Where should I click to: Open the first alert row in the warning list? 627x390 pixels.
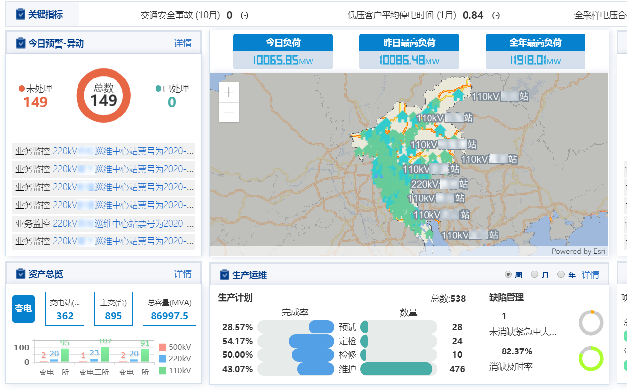(x=104, y=151)
